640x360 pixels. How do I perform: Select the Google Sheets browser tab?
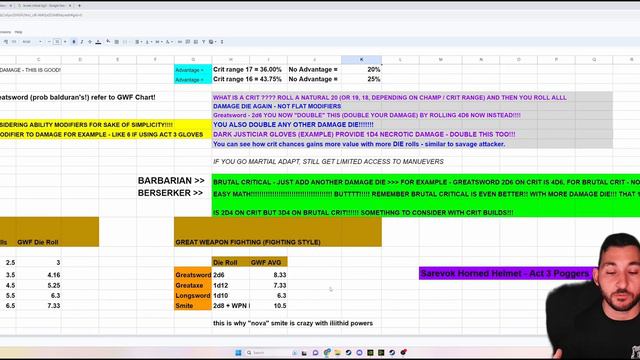[x=44, y=6]
